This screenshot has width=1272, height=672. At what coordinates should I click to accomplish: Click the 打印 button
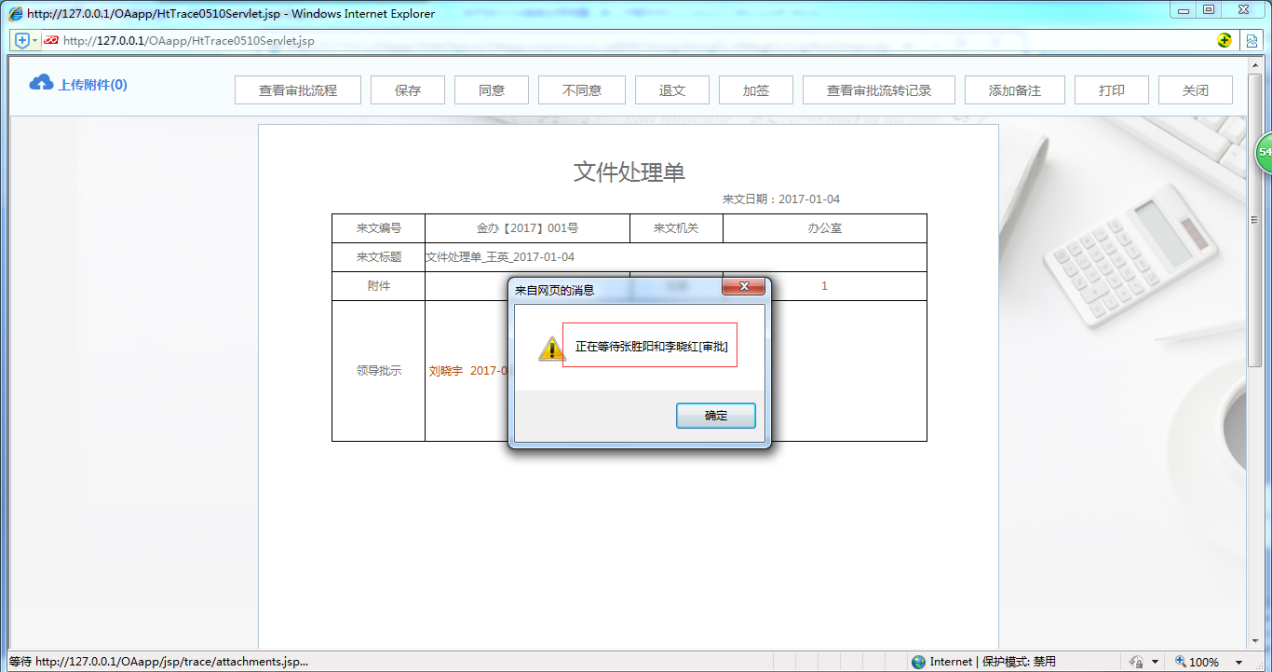tap(1112, 90)
